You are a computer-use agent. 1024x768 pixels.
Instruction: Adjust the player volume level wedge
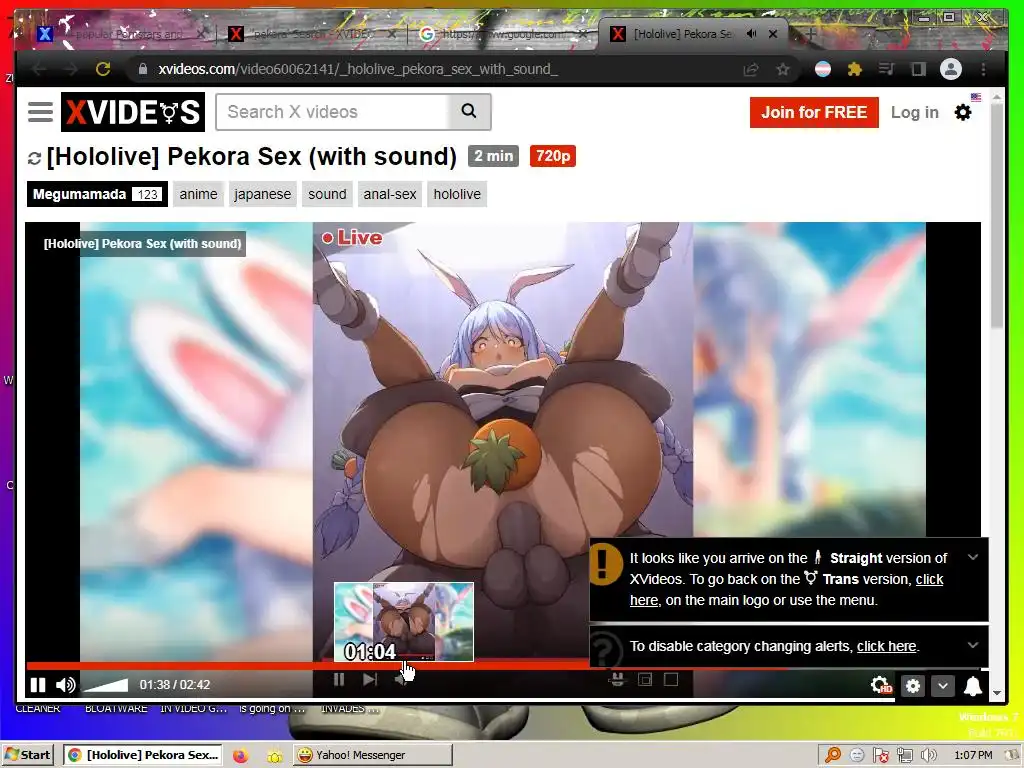pyautogui.click(x=106, y=685)
